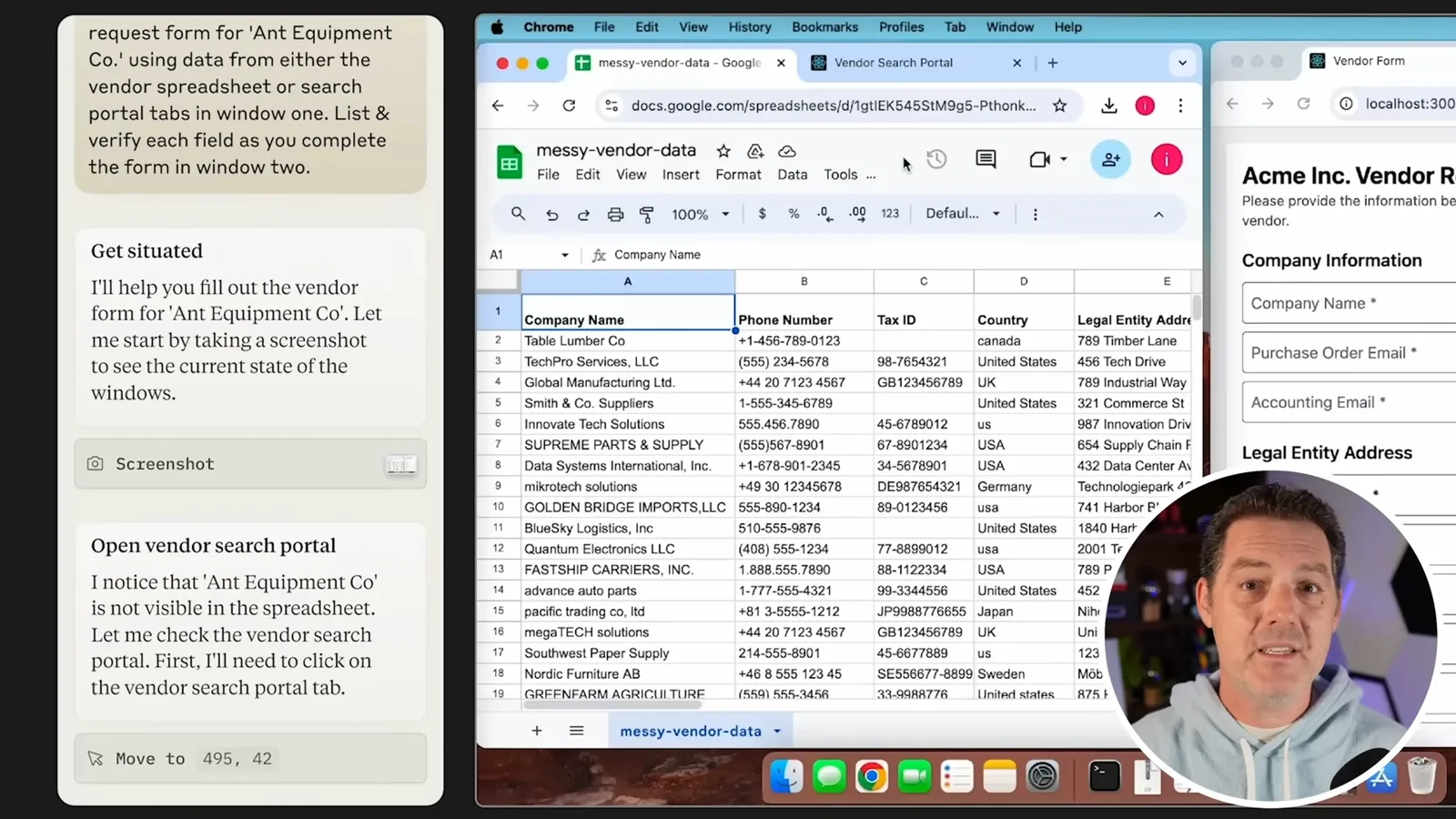Increase decimal places

tap(857, 214)
